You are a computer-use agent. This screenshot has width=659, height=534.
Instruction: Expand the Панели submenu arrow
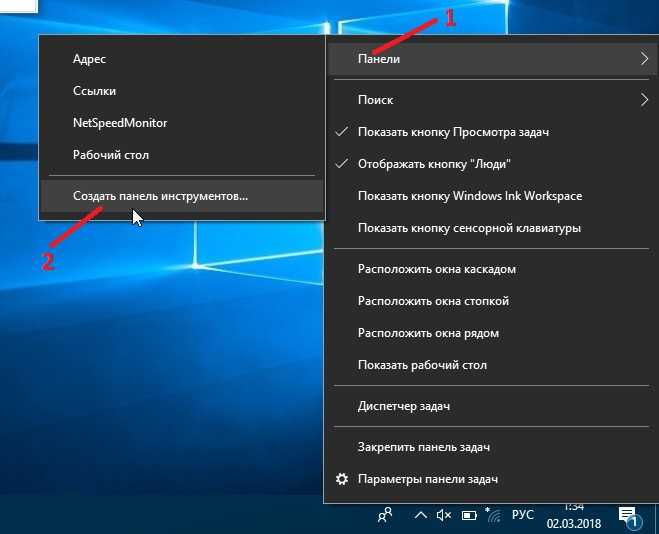644,59
